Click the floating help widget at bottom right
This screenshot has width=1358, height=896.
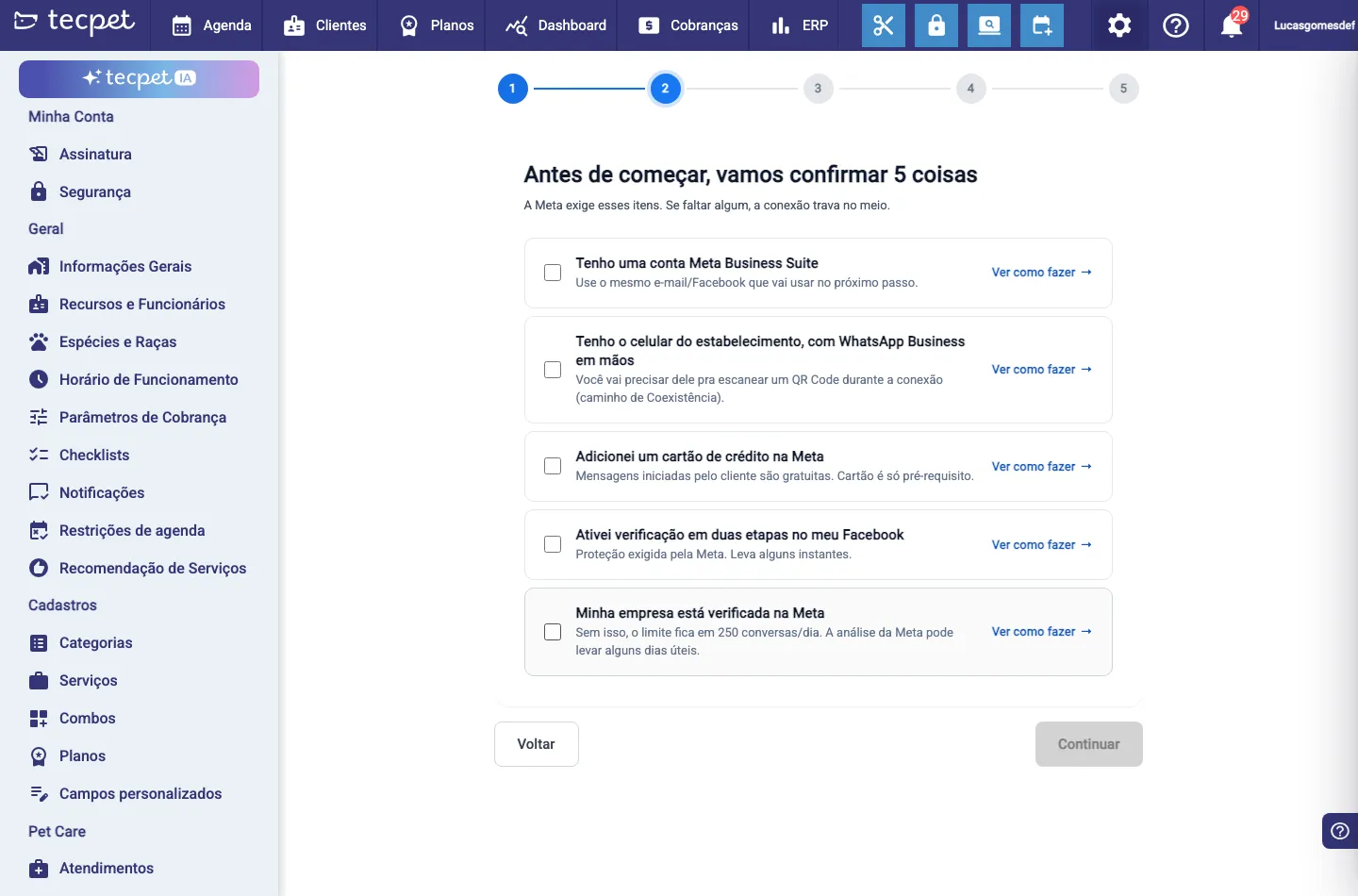pos(1340,831)
